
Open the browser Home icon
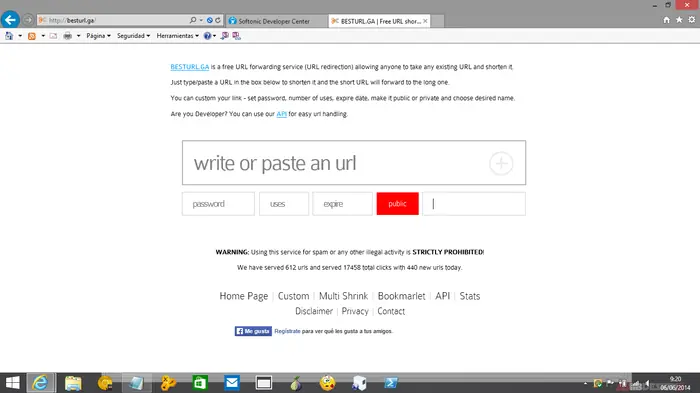click(667, 20)
